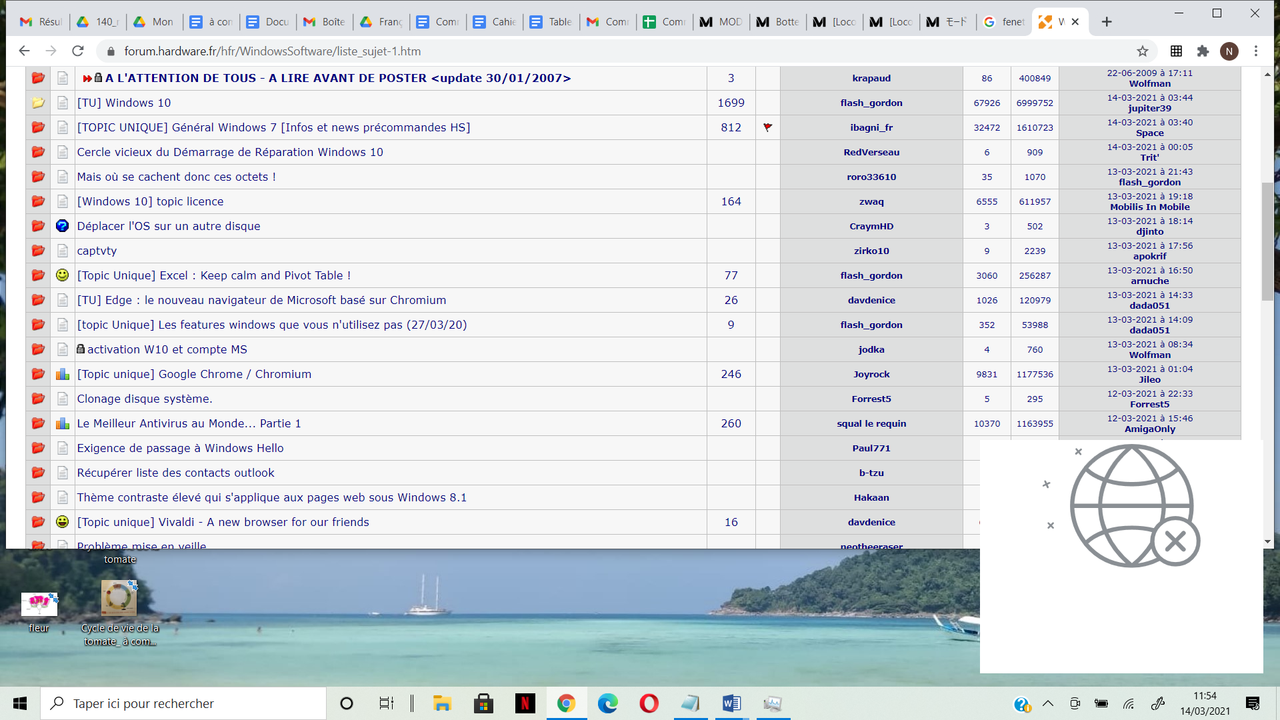This screenshot has height=720, width=1280.
Task: Open the Notepad-style taskbar app
Action: (x=690, y=703)
